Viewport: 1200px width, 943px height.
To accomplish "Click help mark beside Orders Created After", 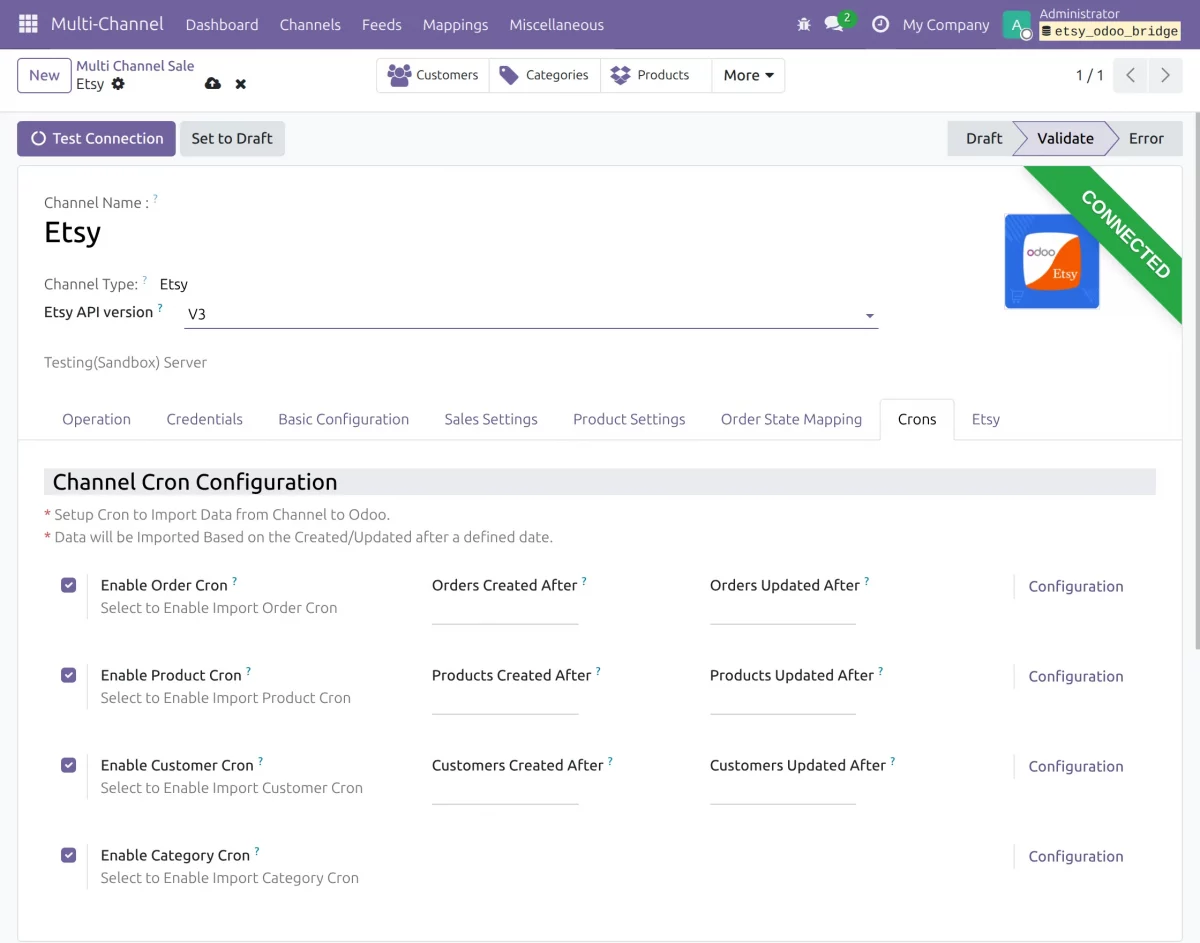I will click(x=584, y=581).
